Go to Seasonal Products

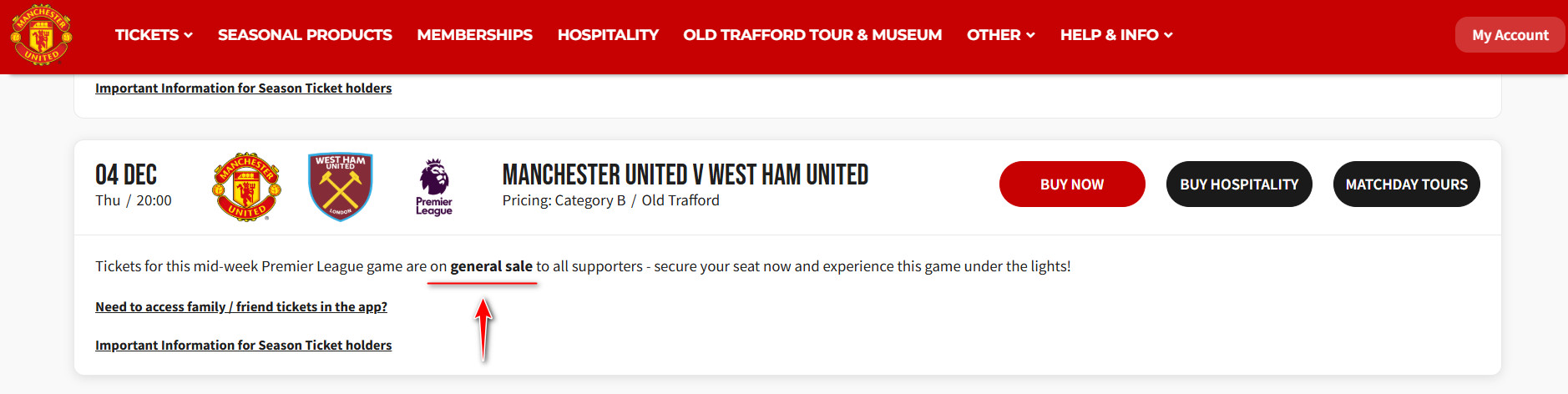tap(305, 35)
